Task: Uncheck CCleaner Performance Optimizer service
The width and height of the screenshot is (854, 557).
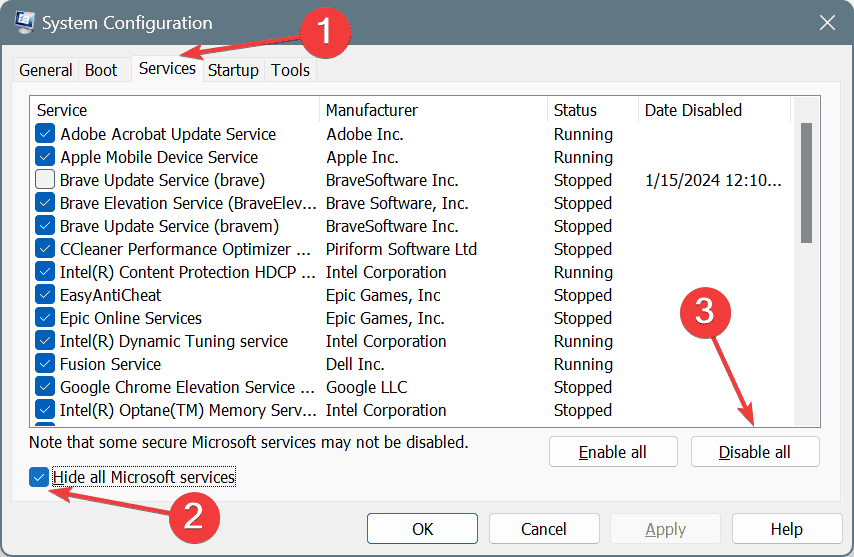Action: [45, 248]
